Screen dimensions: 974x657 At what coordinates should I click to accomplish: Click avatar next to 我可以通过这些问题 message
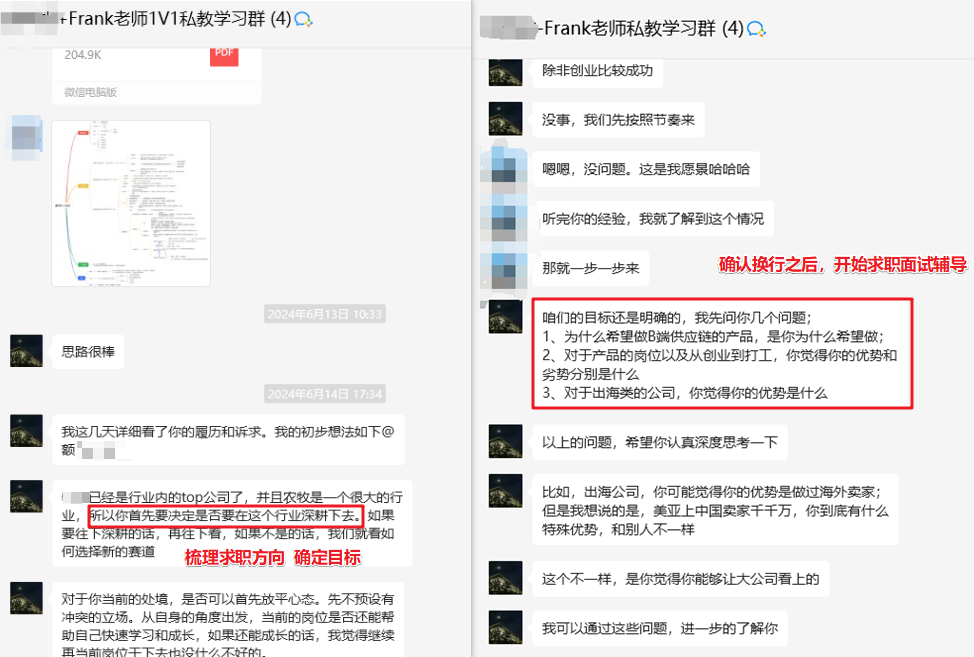506,628
